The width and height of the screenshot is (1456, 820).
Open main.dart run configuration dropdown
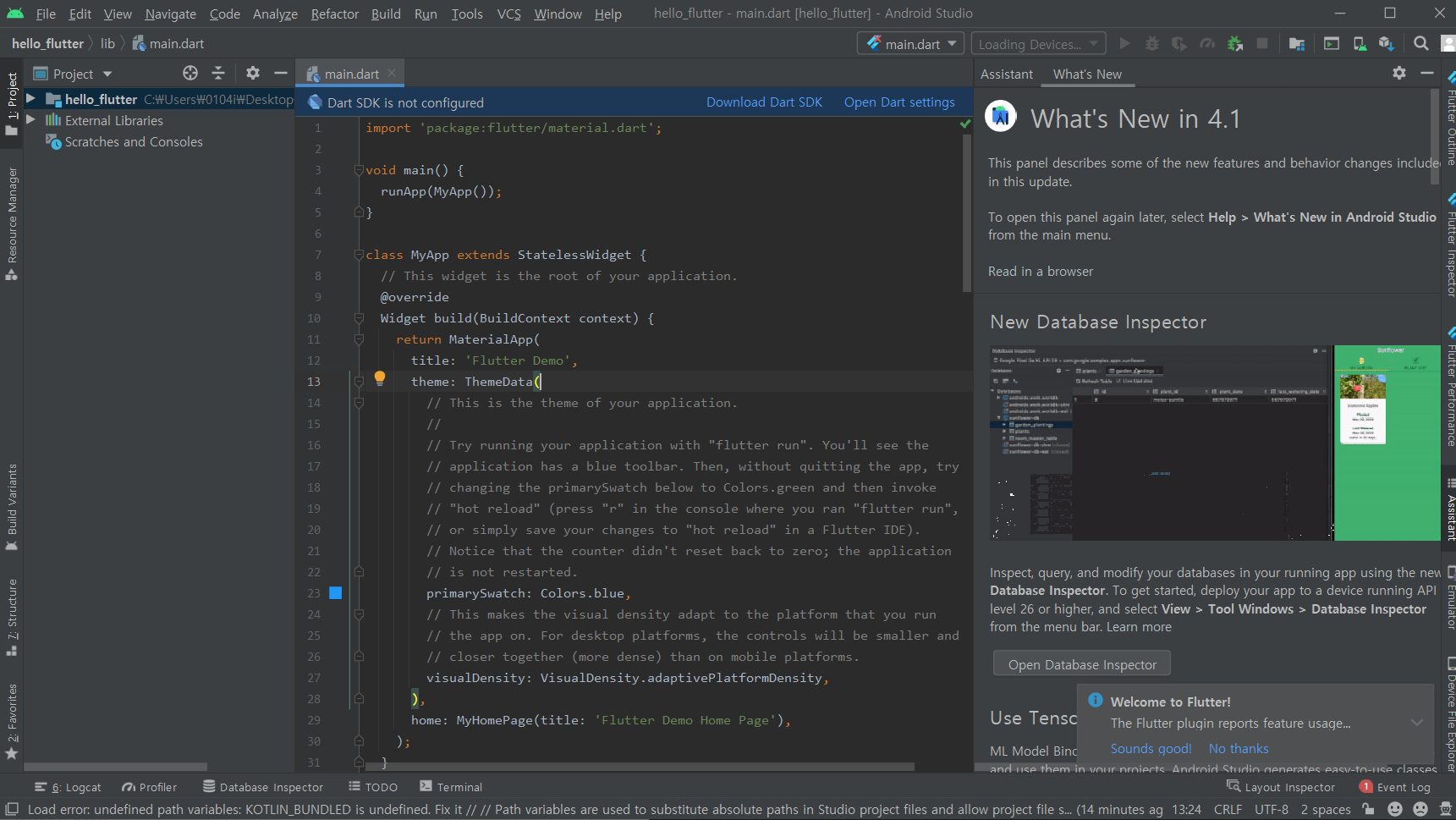pyautogui.click(x=910, y=44)
